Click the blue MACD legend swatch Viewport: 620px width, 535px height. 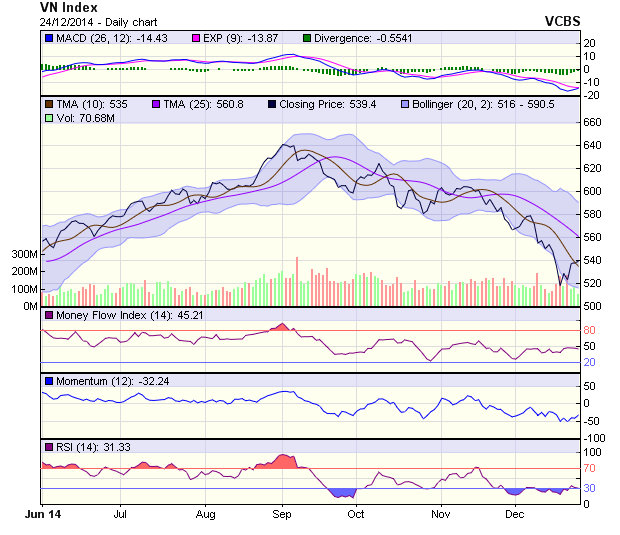coord(49,38)
